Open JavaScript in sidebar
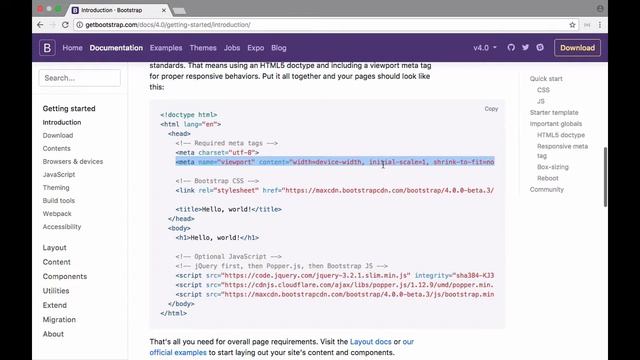Viewport: 640px width, 360px height. click(x=59, y=175)
